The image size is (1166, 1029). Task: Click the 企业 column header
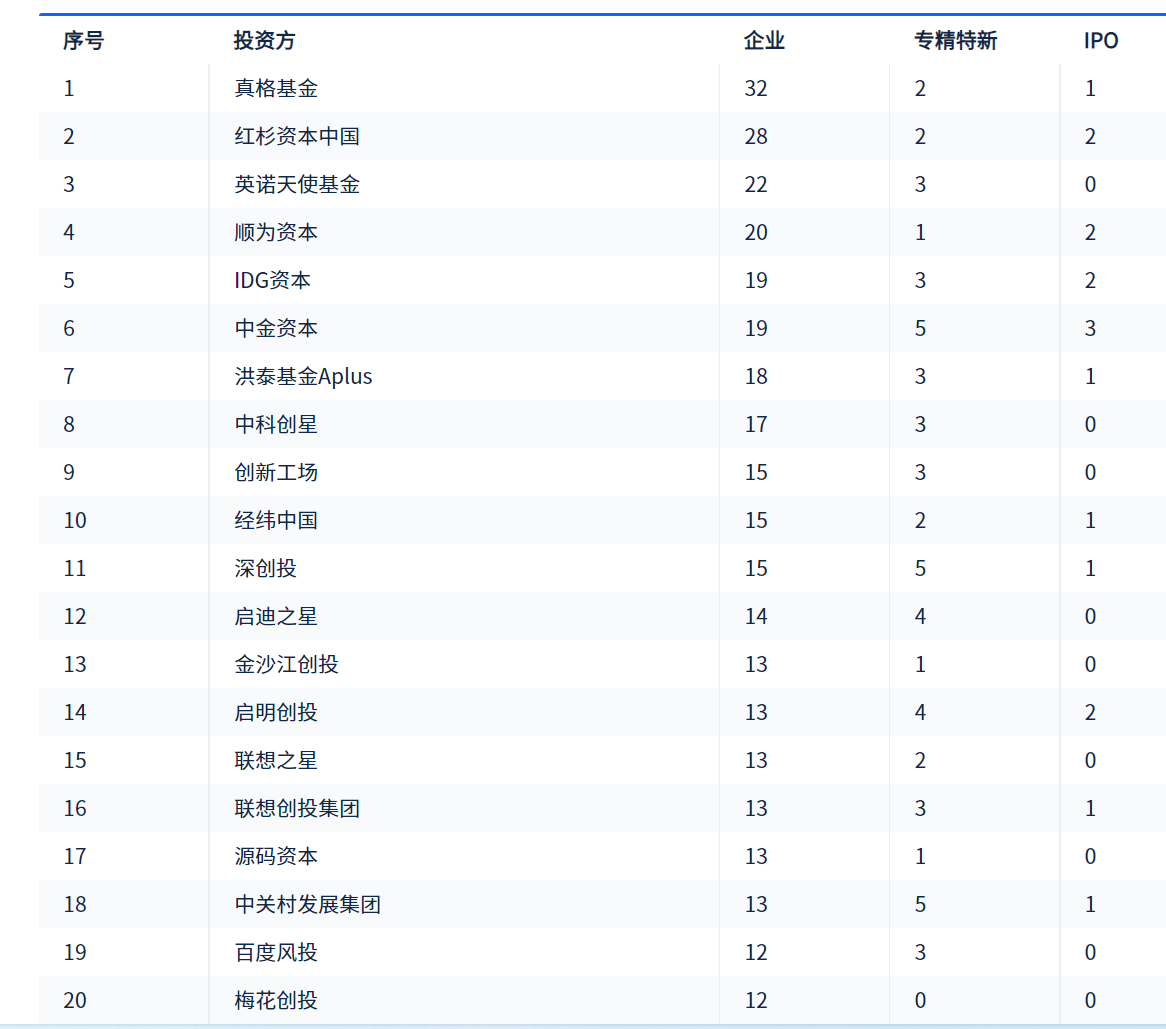click(764, 40)
